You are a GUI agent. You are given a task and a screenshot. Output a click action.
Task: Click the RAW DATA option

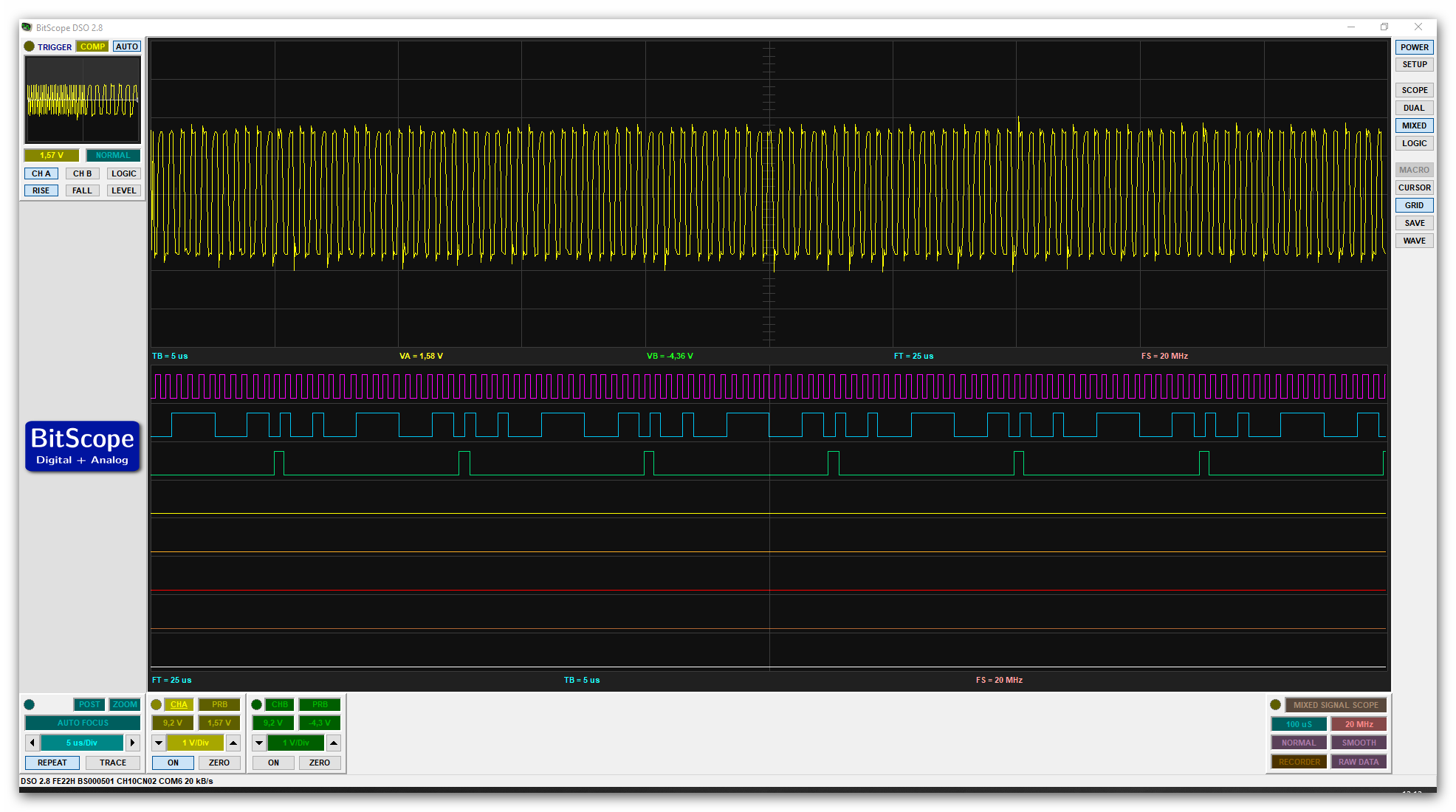[1359, 762]
